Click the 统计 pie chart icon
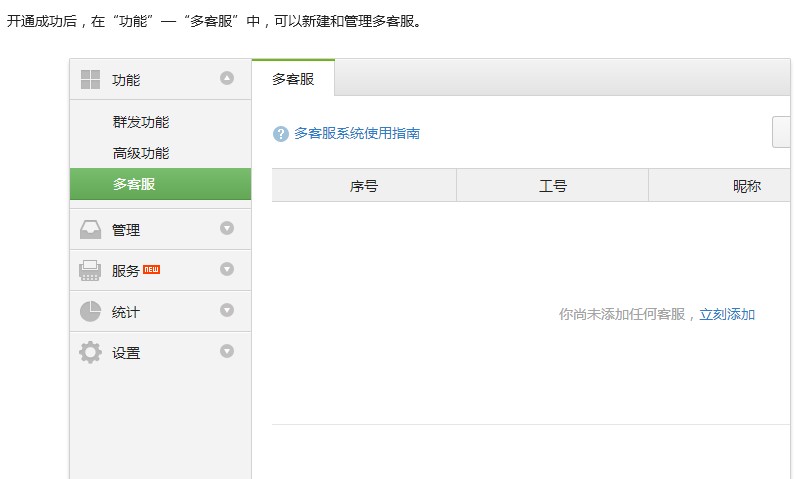This screenshot has height=479, width=794. 90,311
